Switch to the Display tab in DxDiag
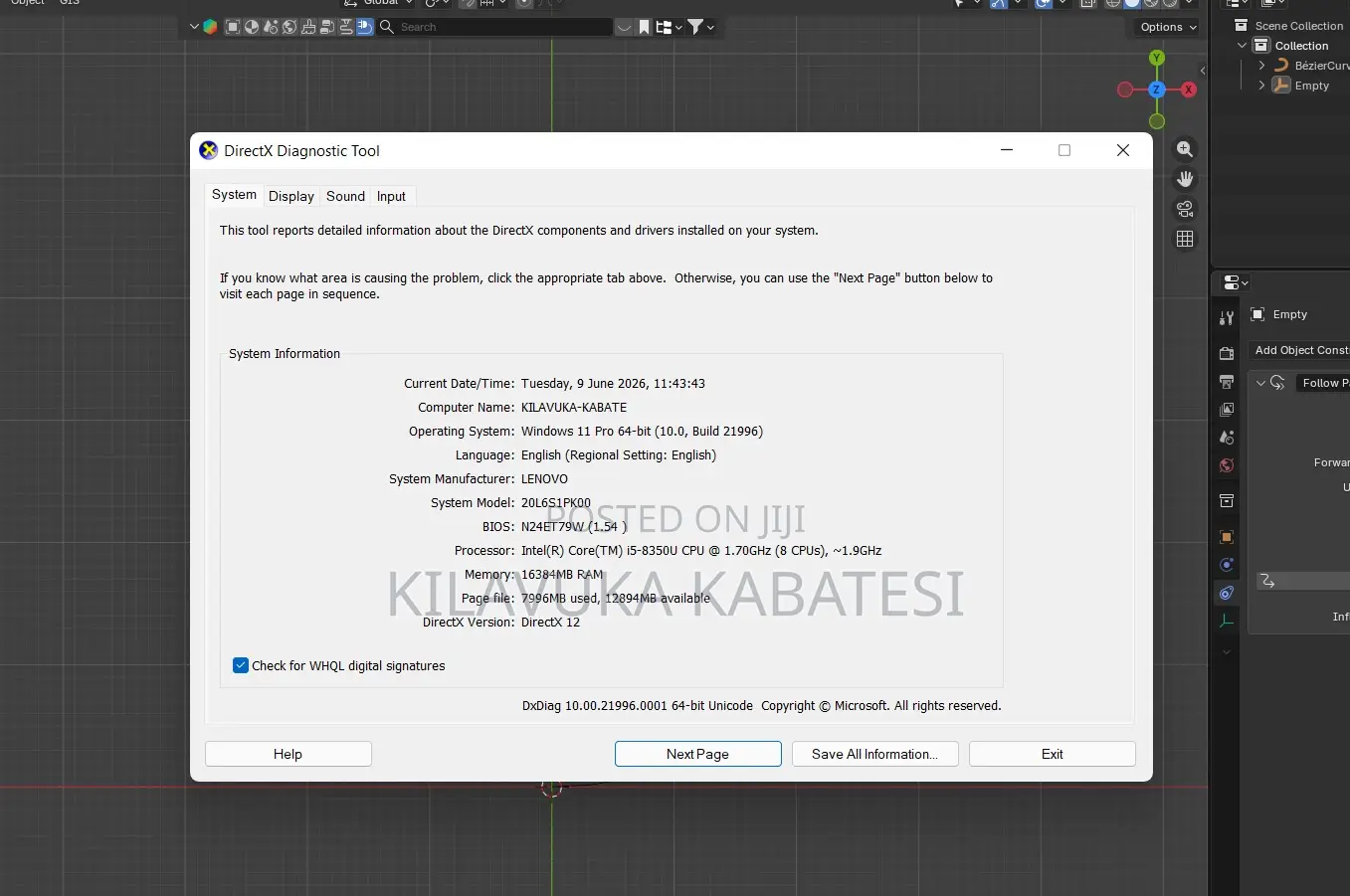The width and height of the screenshot is (1350, 896). [x=291, y=196]
